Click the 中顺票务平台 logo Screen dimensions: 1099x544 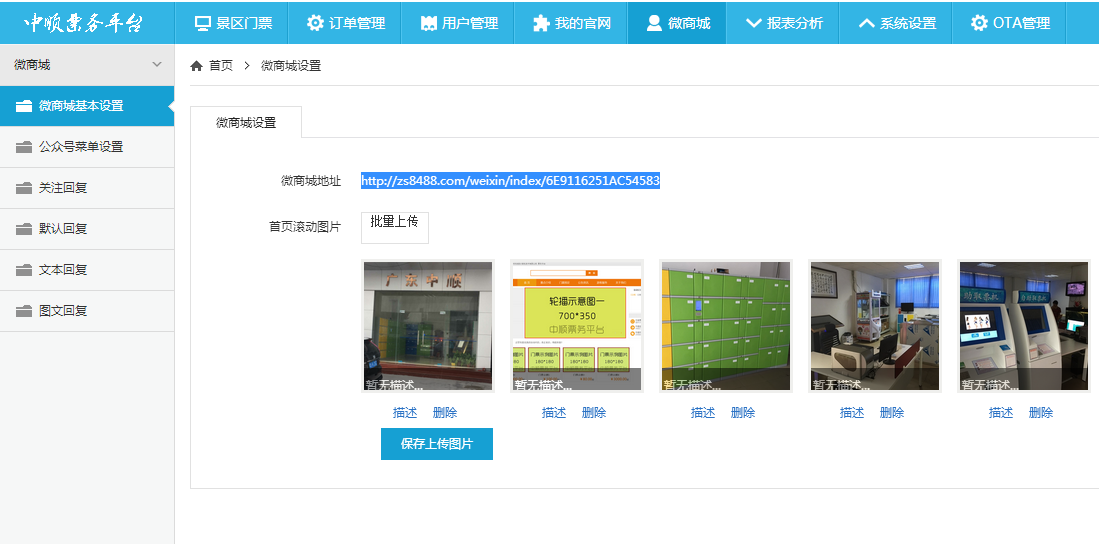tap(83, 23)
